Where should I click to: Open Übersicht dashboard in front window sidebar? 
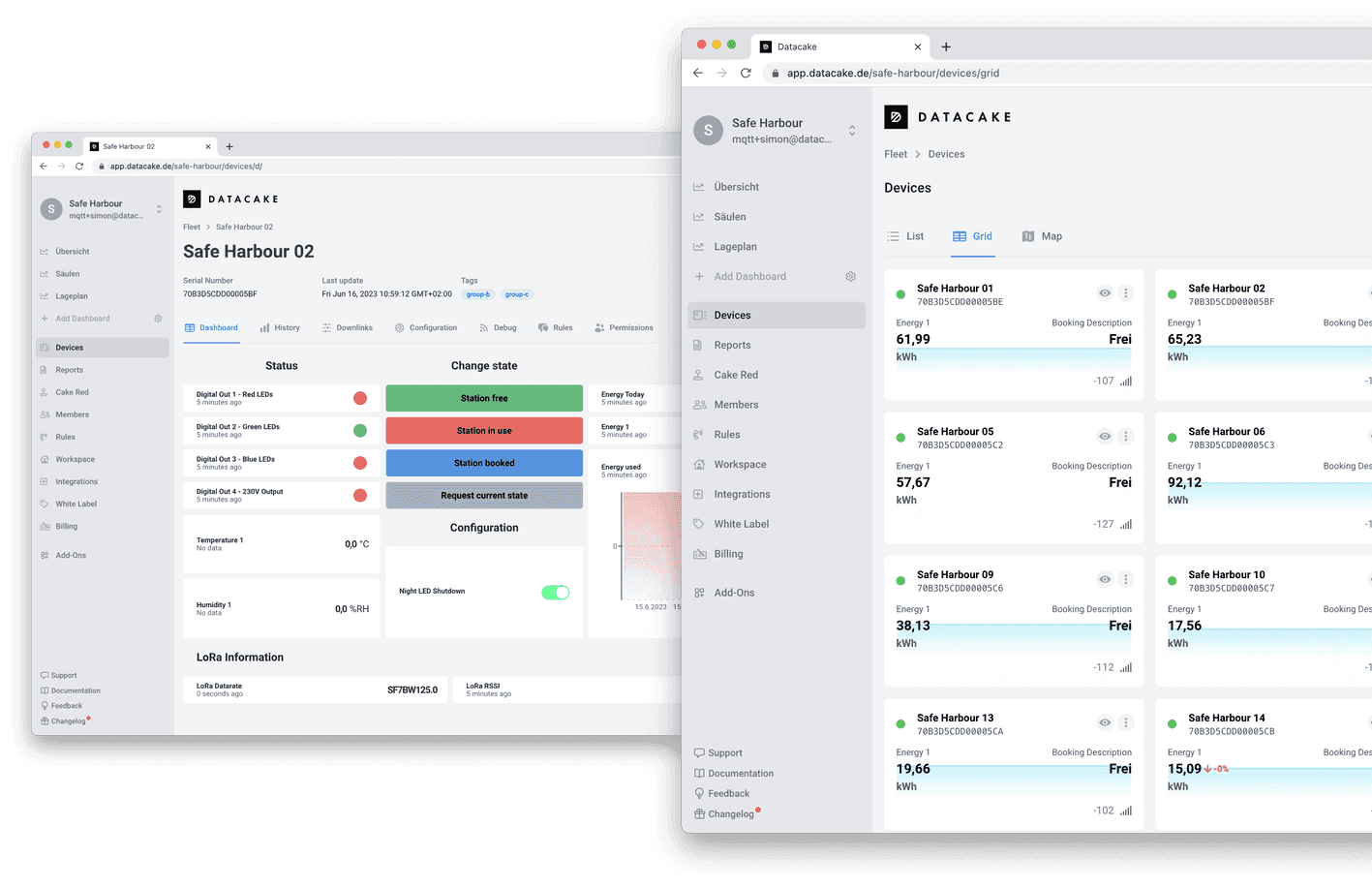click(x=736, y=187)
